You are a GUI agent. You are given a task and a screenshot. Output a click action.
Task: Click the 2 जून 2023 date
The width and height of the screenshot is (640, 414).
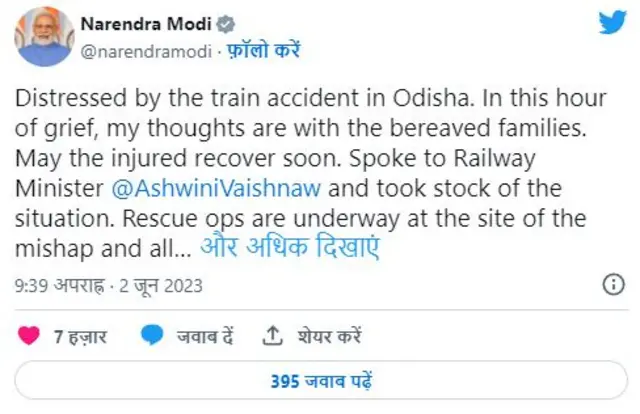[160, 286]
